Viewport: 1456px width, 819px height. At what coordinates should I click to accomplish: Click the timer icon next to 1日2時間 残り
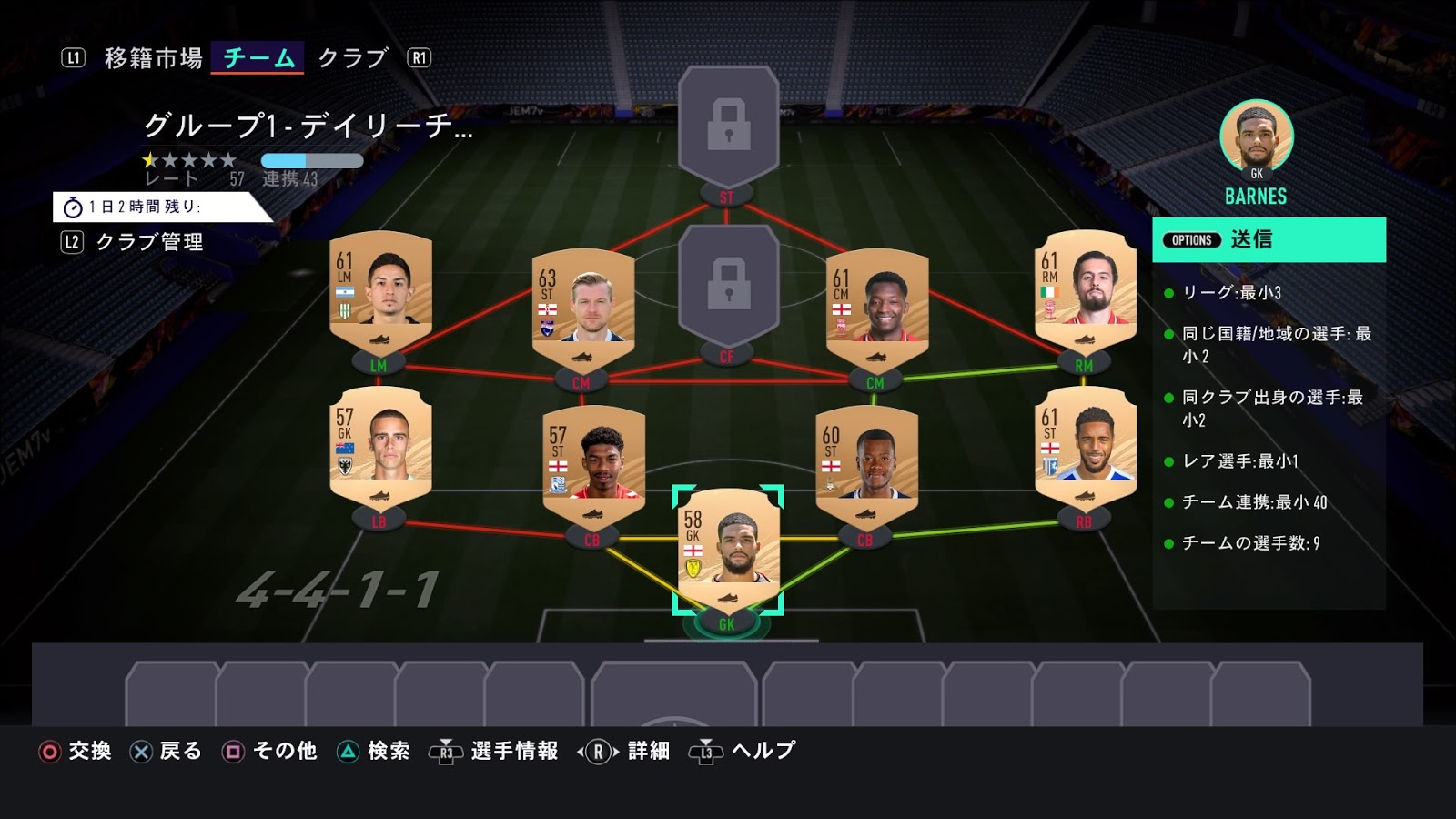73,207
